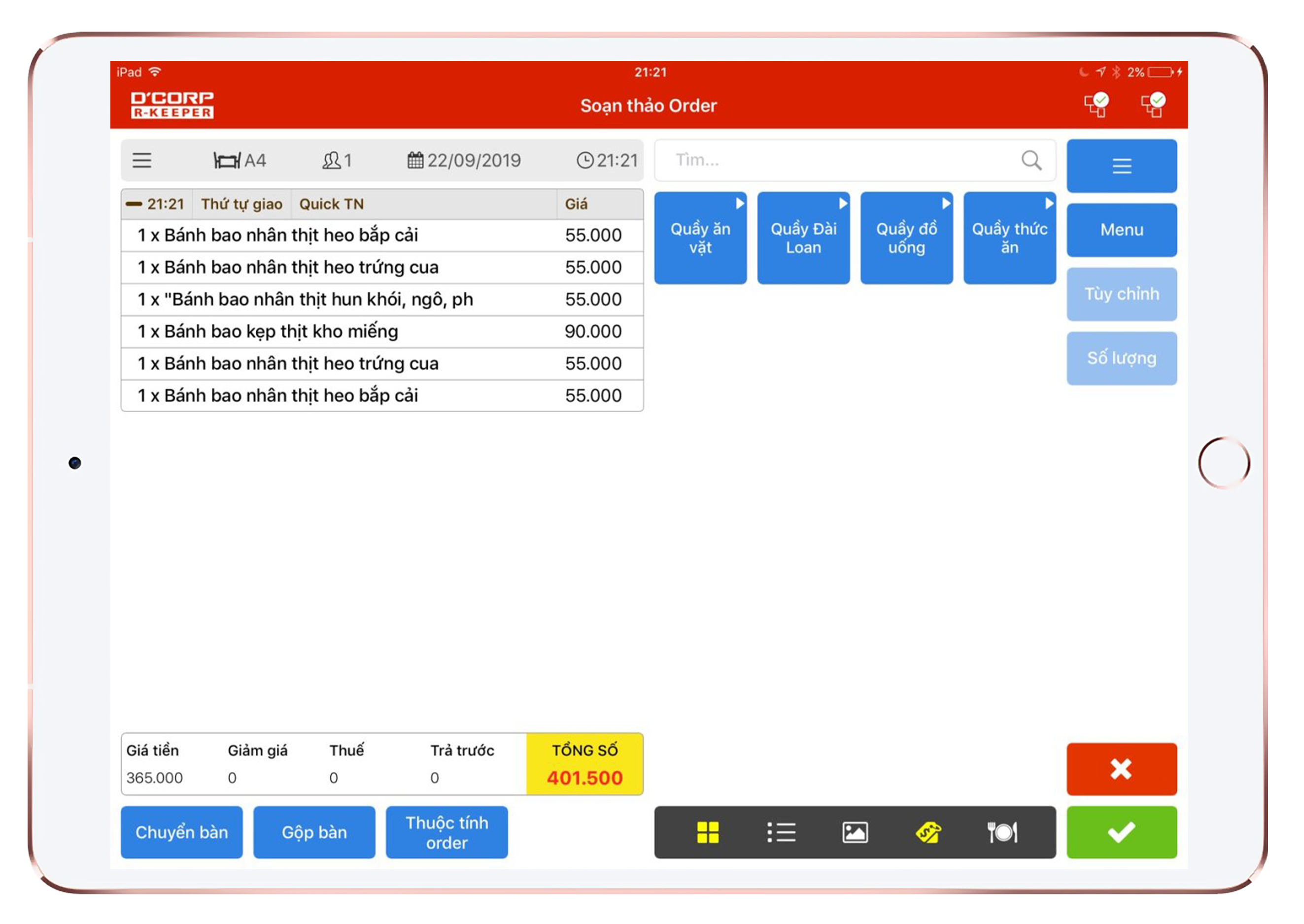This screenshot has width=1304, height=924.
Task: Show the picture view icon in bottom toolbar
Action: click(x=855, y=832)
